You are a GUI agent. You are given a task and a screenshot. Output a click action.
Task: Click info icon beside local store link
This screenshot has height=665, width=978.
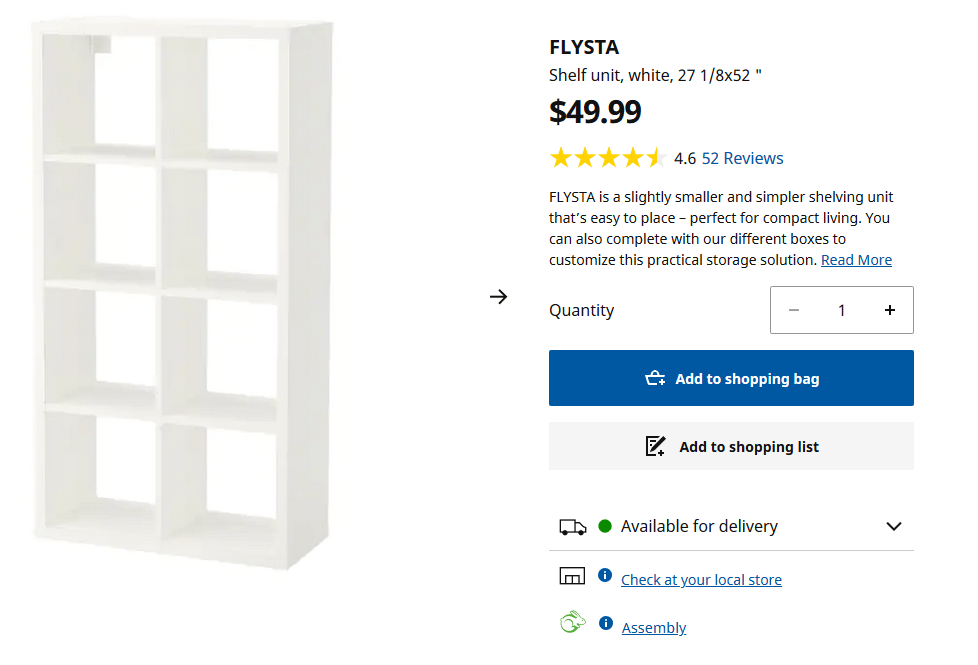coord(605,575)
